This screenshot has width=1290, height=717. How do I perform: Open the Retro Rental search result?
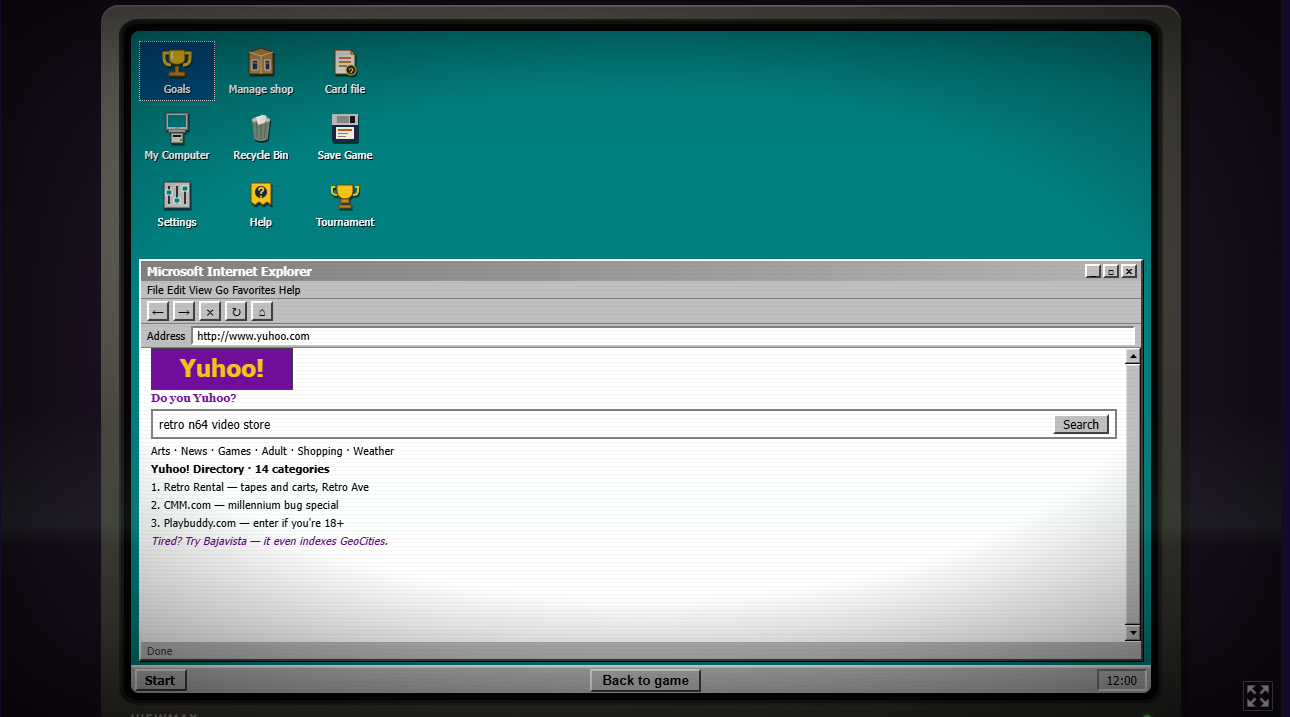pyautogui.click(x=260, y=487)
